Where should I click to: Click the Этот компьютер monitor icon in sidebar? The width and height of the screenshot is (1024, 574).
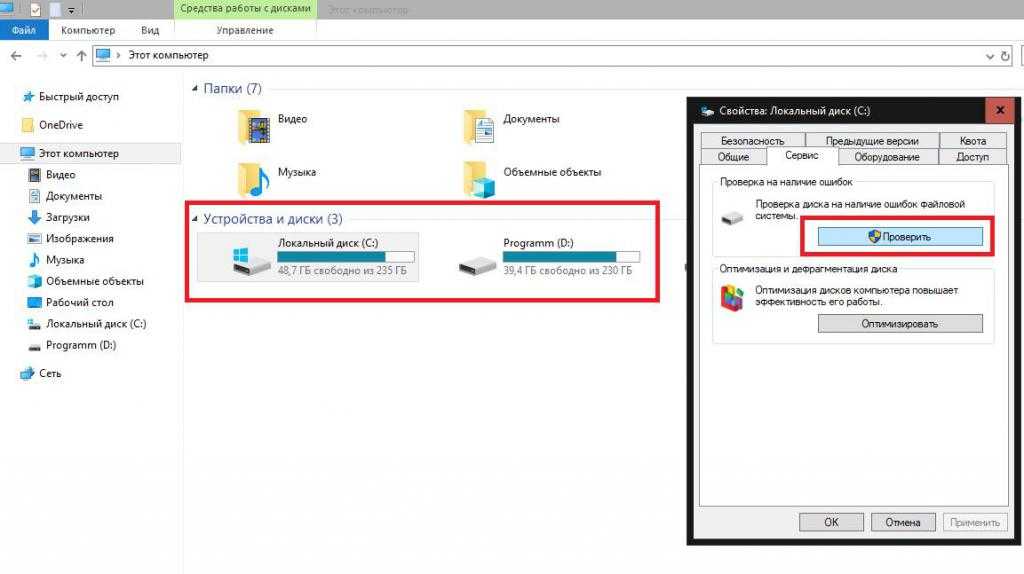pyautogui.click(x=27, y=153)
